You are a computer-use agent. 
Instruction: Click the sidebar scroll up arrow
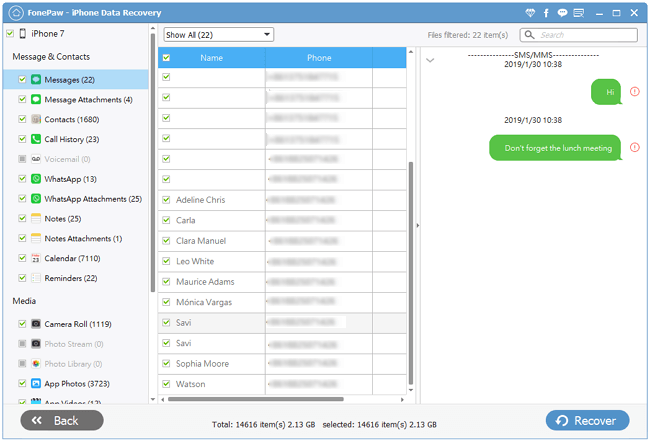[153, 29]
